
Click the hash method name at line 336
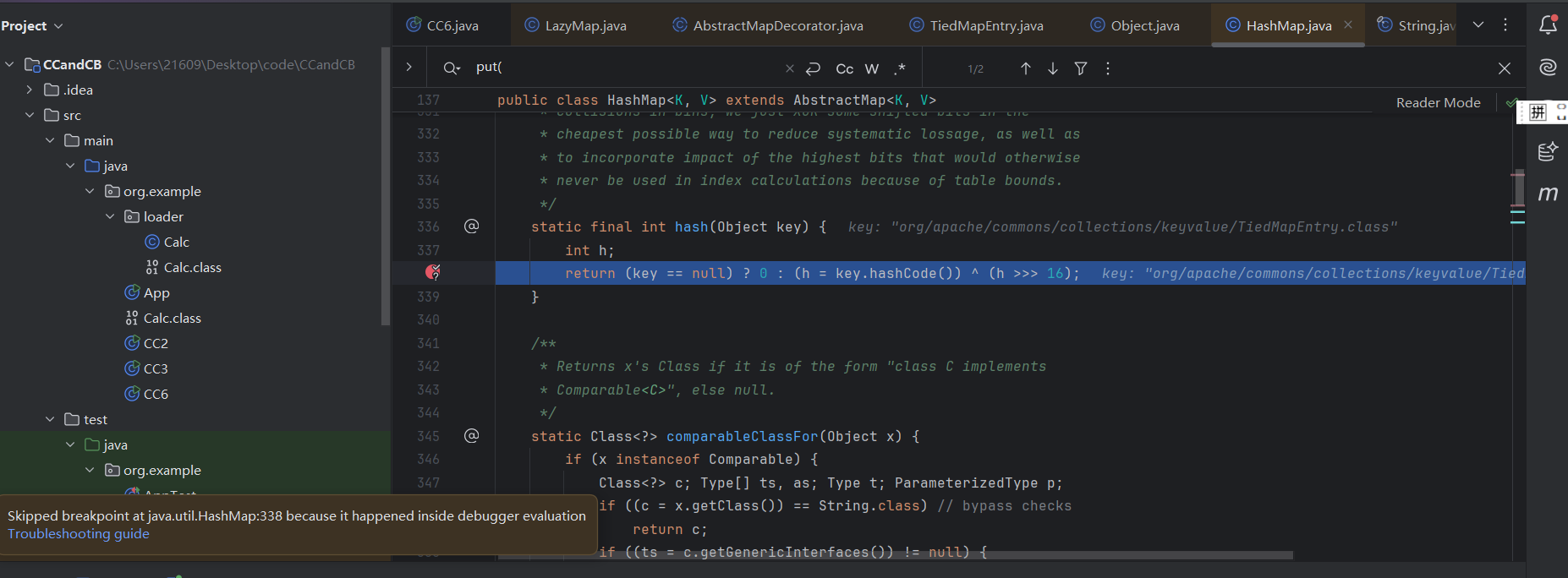pos(691,226)
